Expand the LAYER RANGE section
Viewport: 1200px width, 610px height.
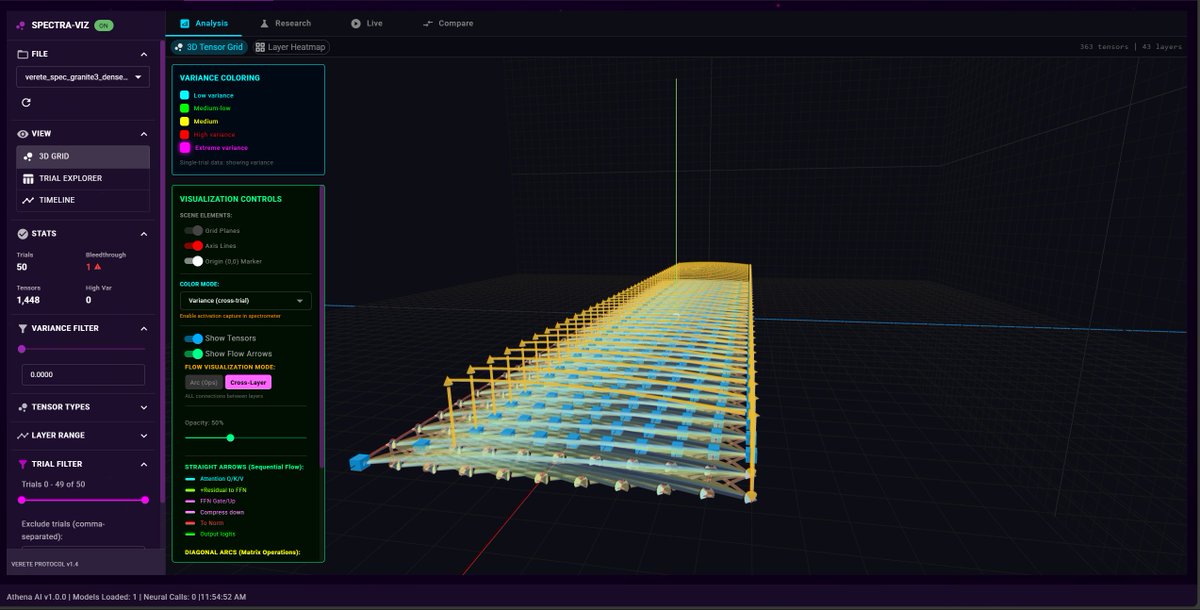(83, 435)
